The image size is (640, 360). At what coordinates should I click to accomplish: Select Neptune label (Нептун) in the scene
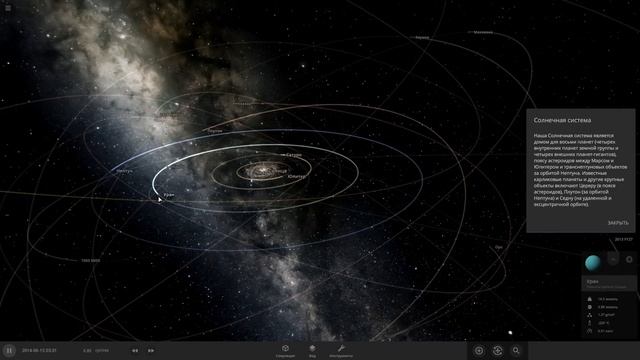[x=124, y=171]
